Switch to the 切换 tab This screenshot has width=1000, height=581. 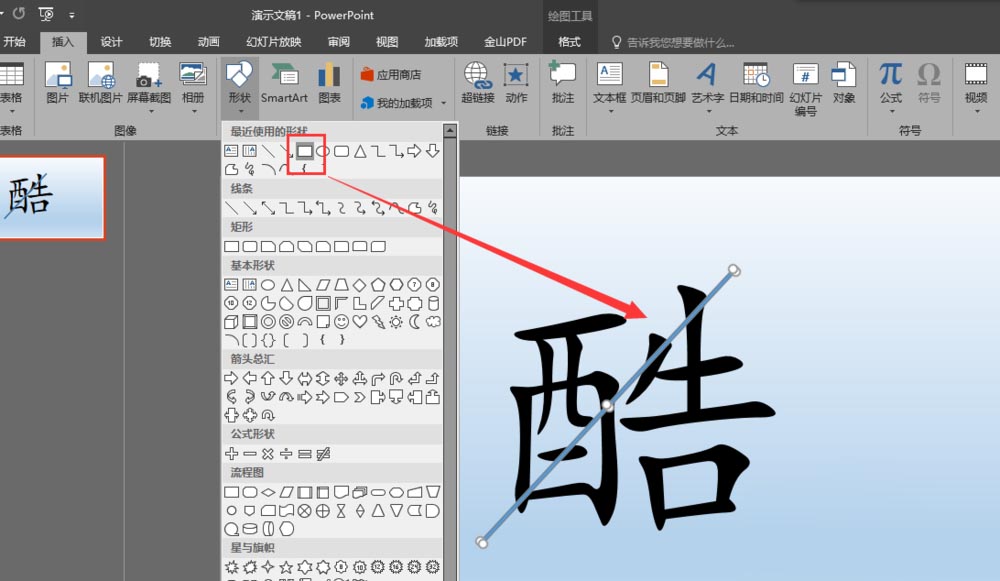160,41
